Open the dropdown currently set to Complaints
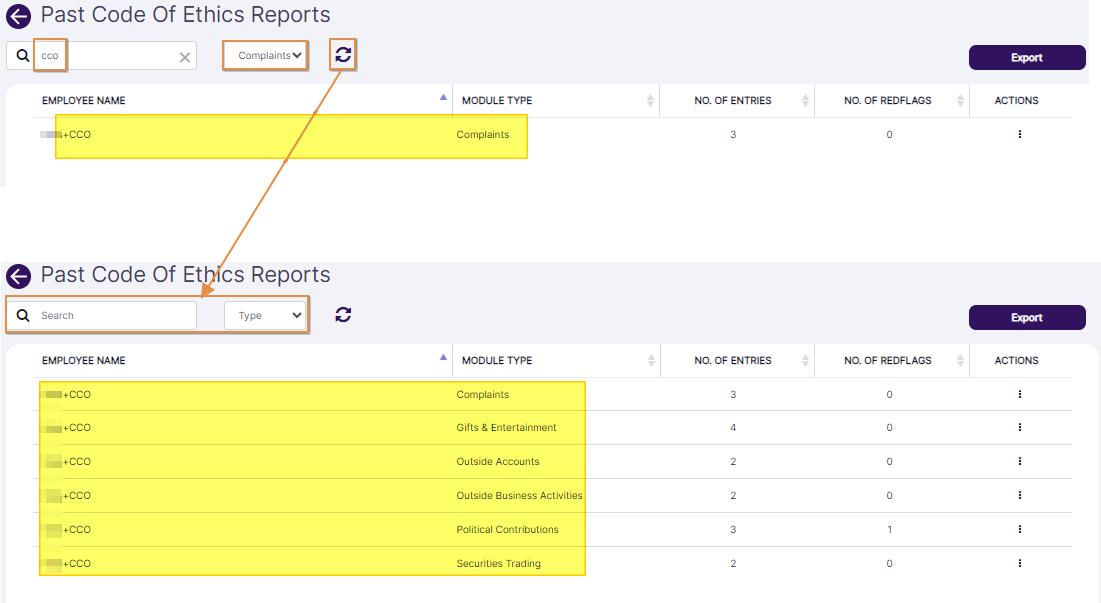 click(x=265, y=56)
